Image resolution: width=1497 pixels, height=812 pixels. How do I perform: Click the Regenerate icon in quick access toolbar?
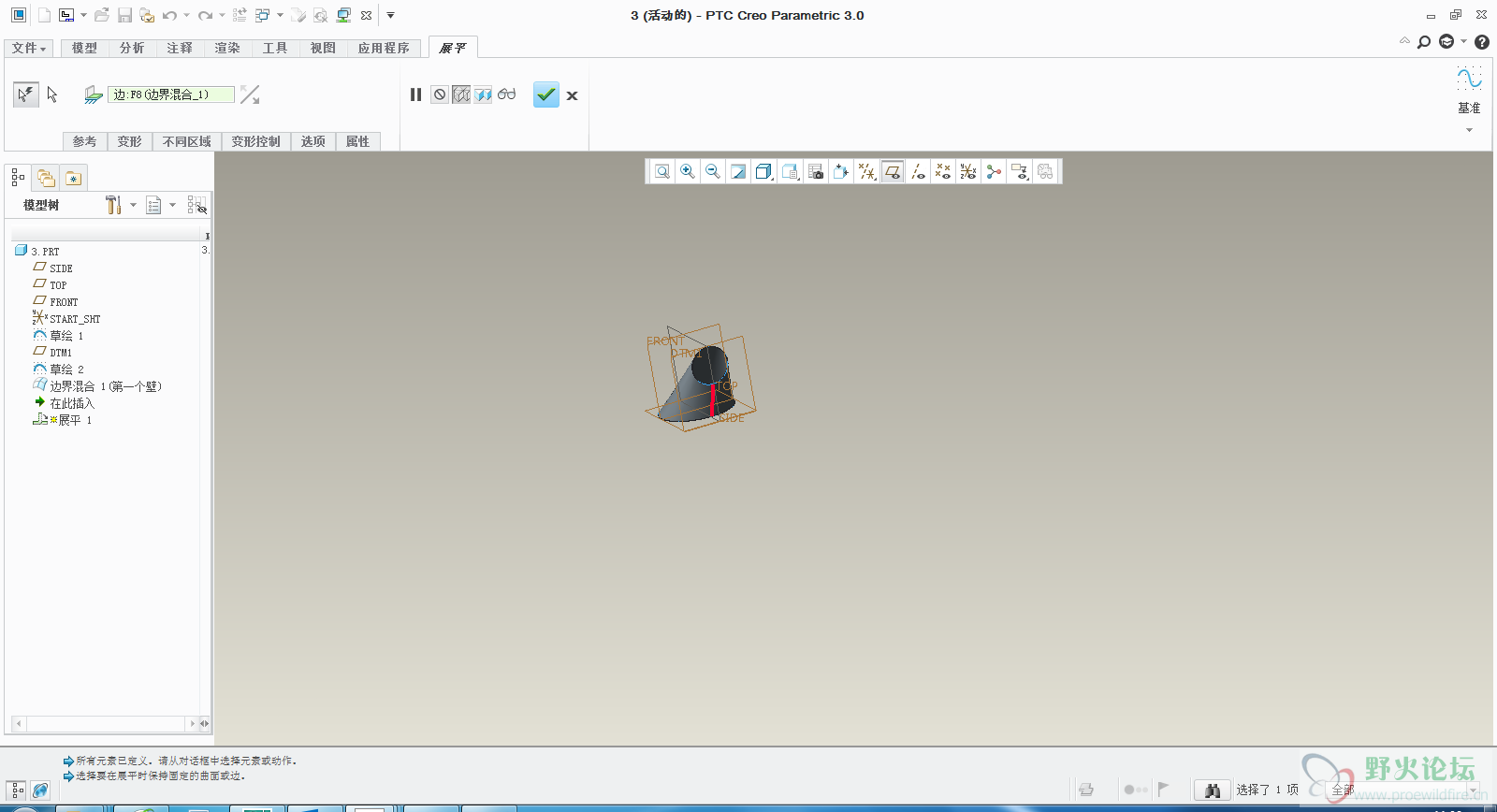(x=240, y=15)
